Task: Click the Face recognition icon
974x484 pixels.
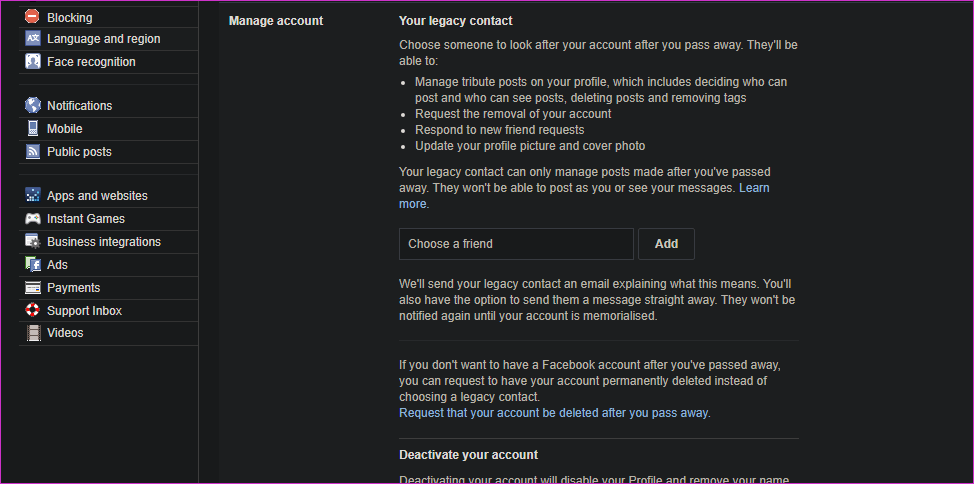Action: 32,62
